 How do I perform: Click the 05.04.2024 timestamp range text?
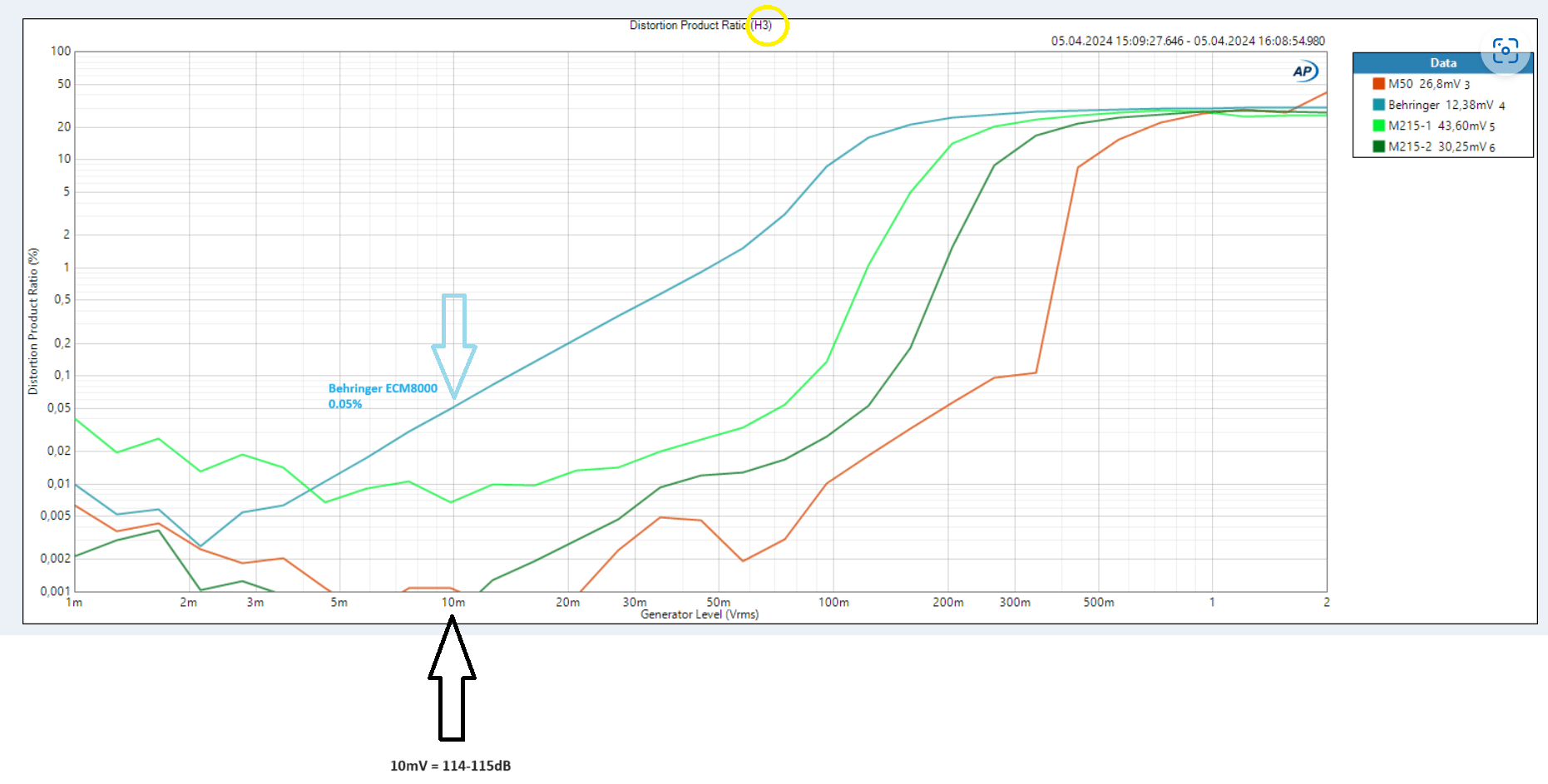point(1188,41)
